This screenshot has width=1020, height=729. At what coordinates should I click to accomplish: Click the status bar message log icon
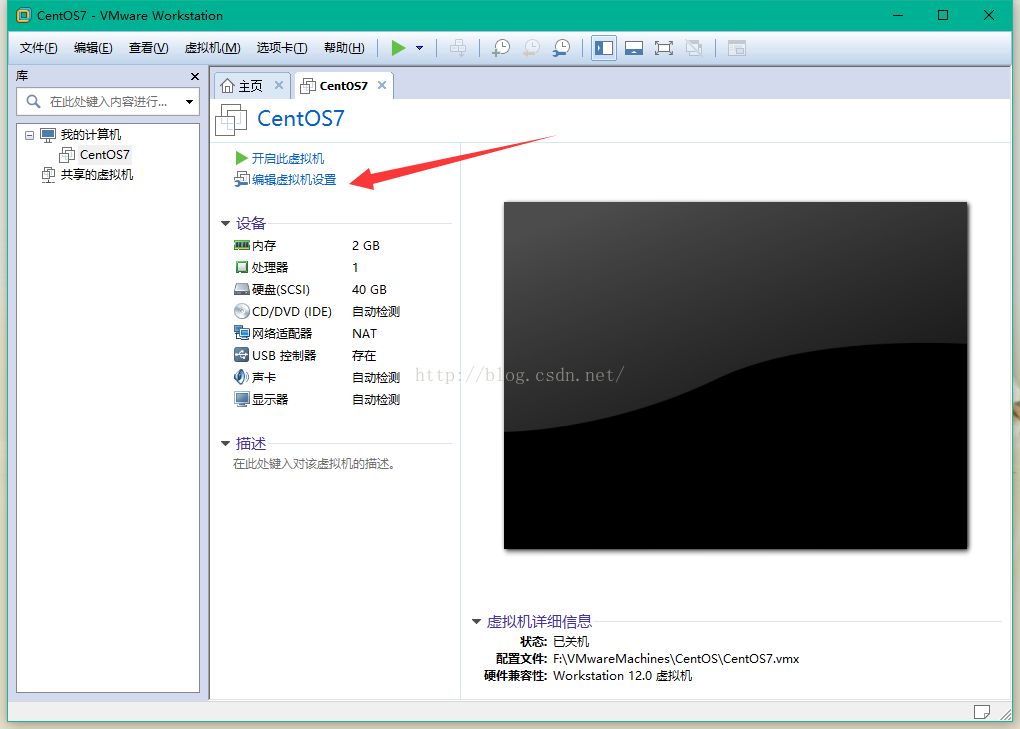(x=982, y=712)
